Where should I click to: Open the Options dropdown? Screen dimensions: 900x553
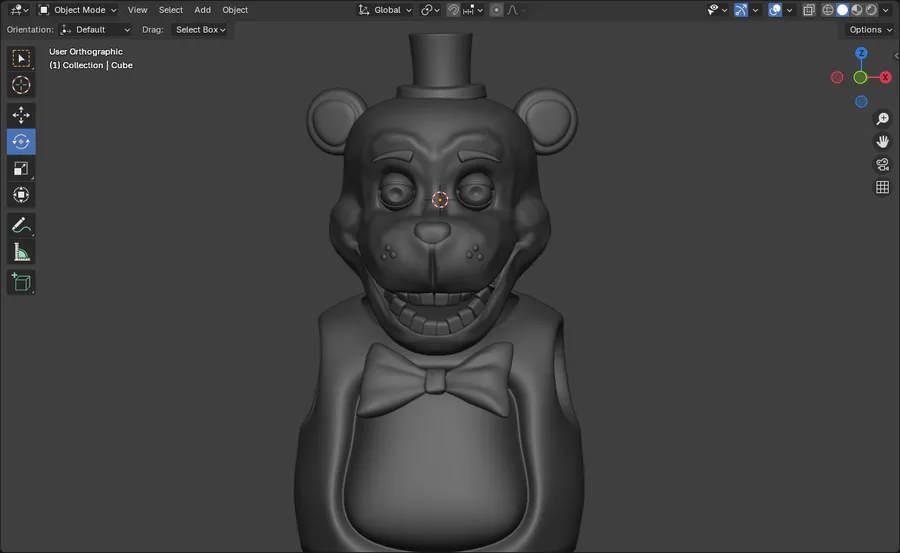(870, 29)
